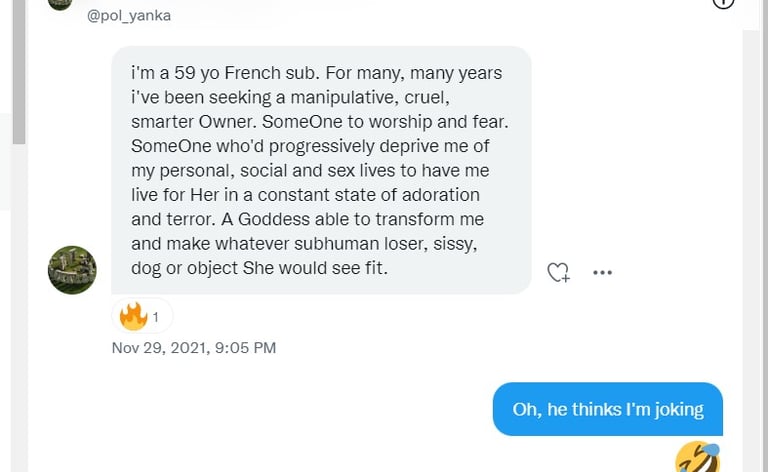The image size is (768, 472).
Task: Open the sender's avatar beside the gray message
Action: [x=72, y=270]
